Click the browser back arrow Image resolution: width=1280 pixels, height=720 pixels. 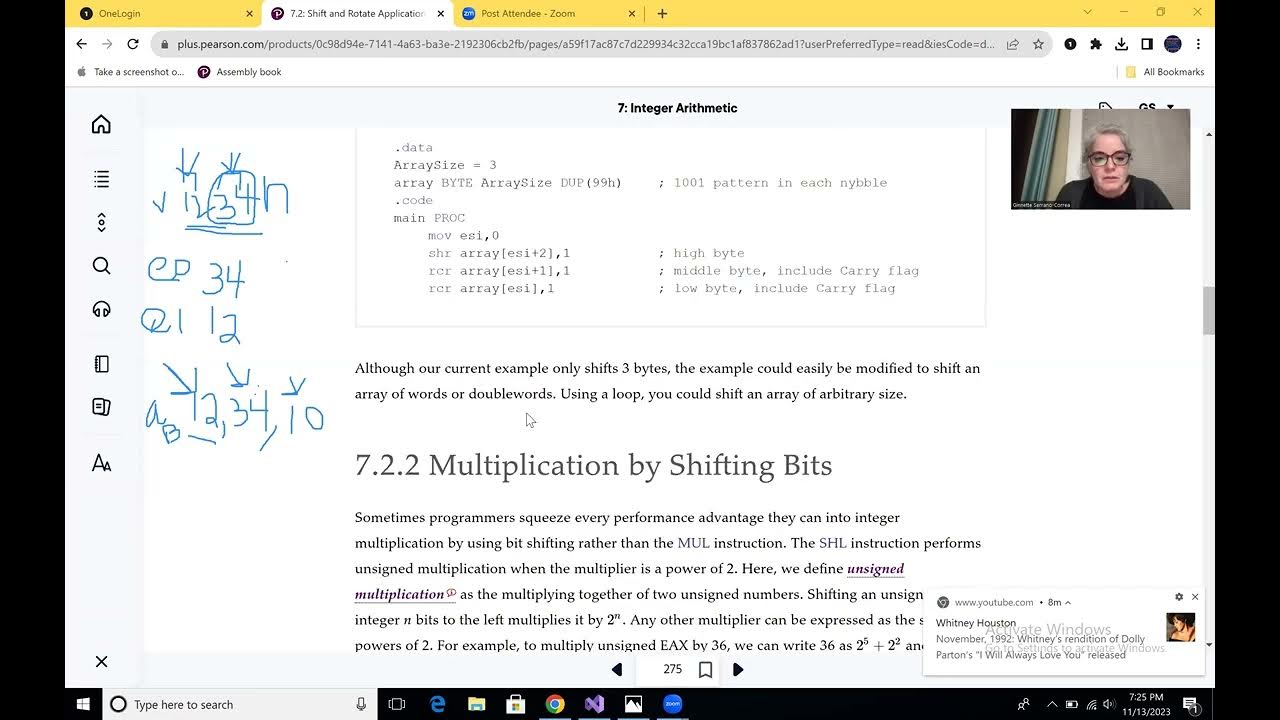pyautogui.click(x=82, y=44)
